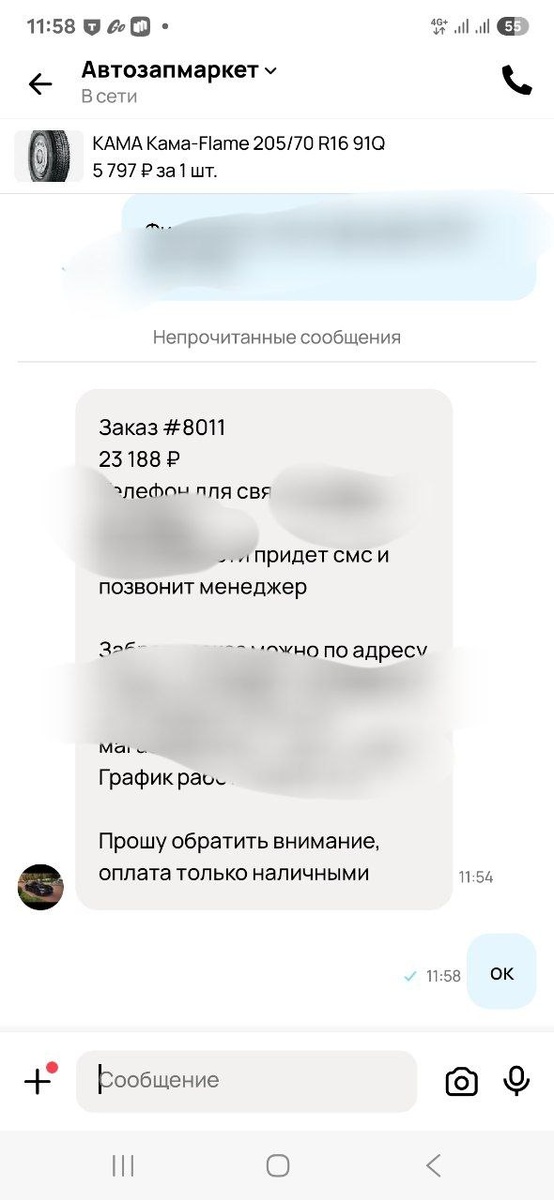Screen dimensions: 554x1200
Task: Tap the В сети status under the chat name
Action: (109, 96)
